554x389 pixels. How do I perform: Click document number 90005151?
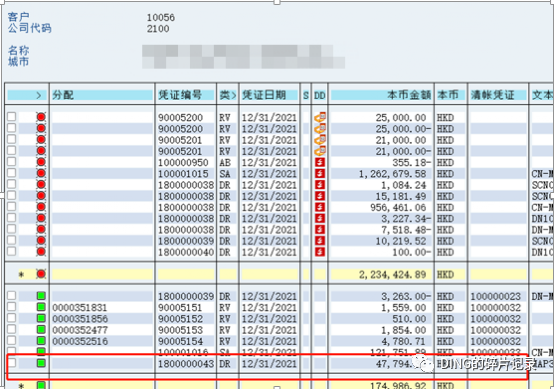tap(181, 307)
